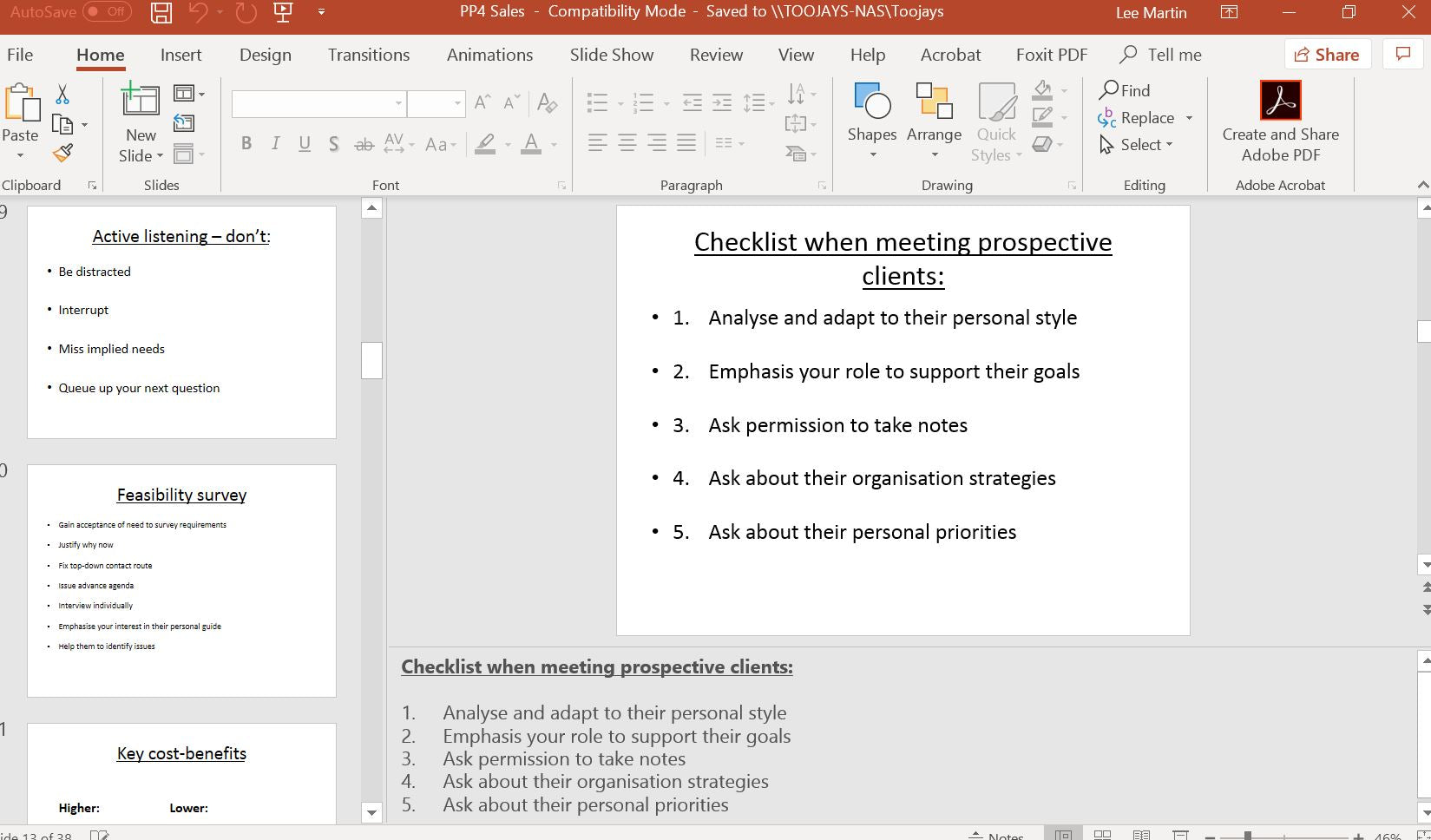Select the Format Painter brush
Viewport: 1431px width, 840px height.
click(62, 154)
